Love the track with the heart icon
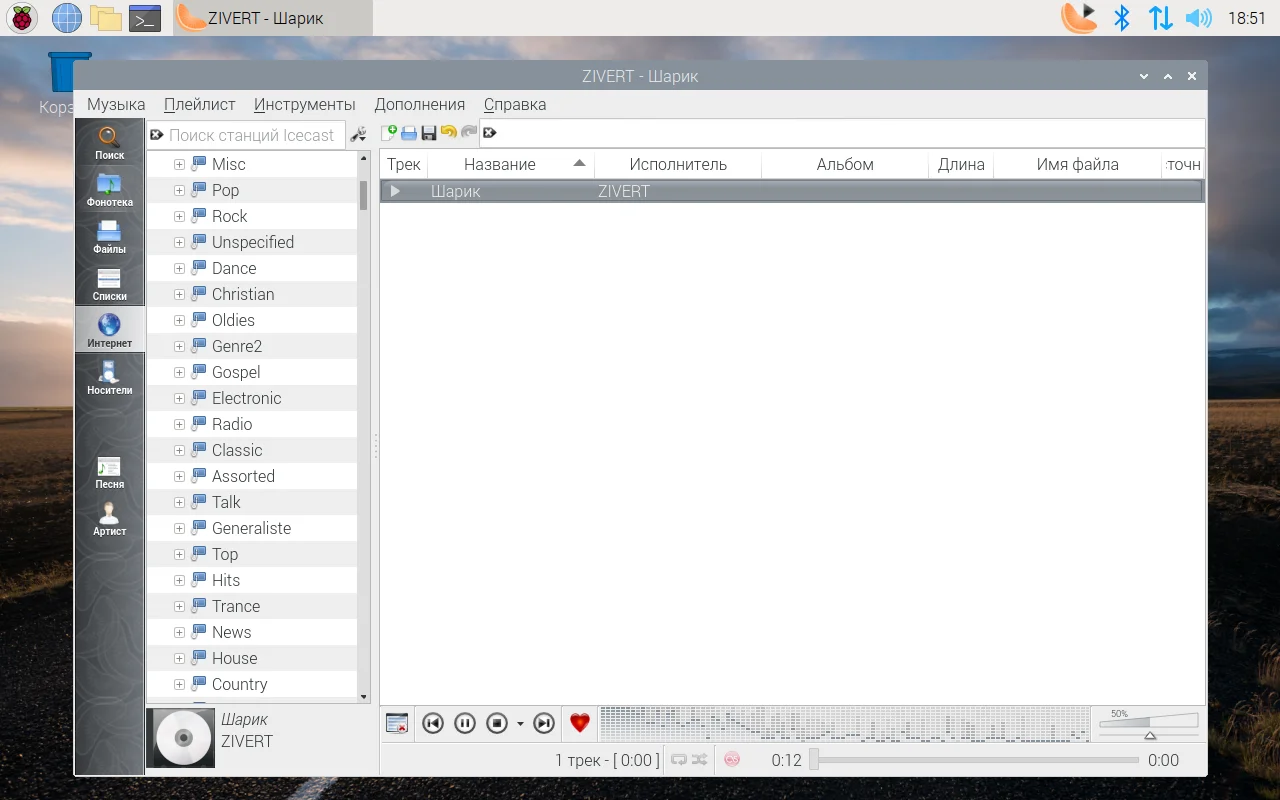The width and height of the screenshot is (1280, 800). (580, 722)
